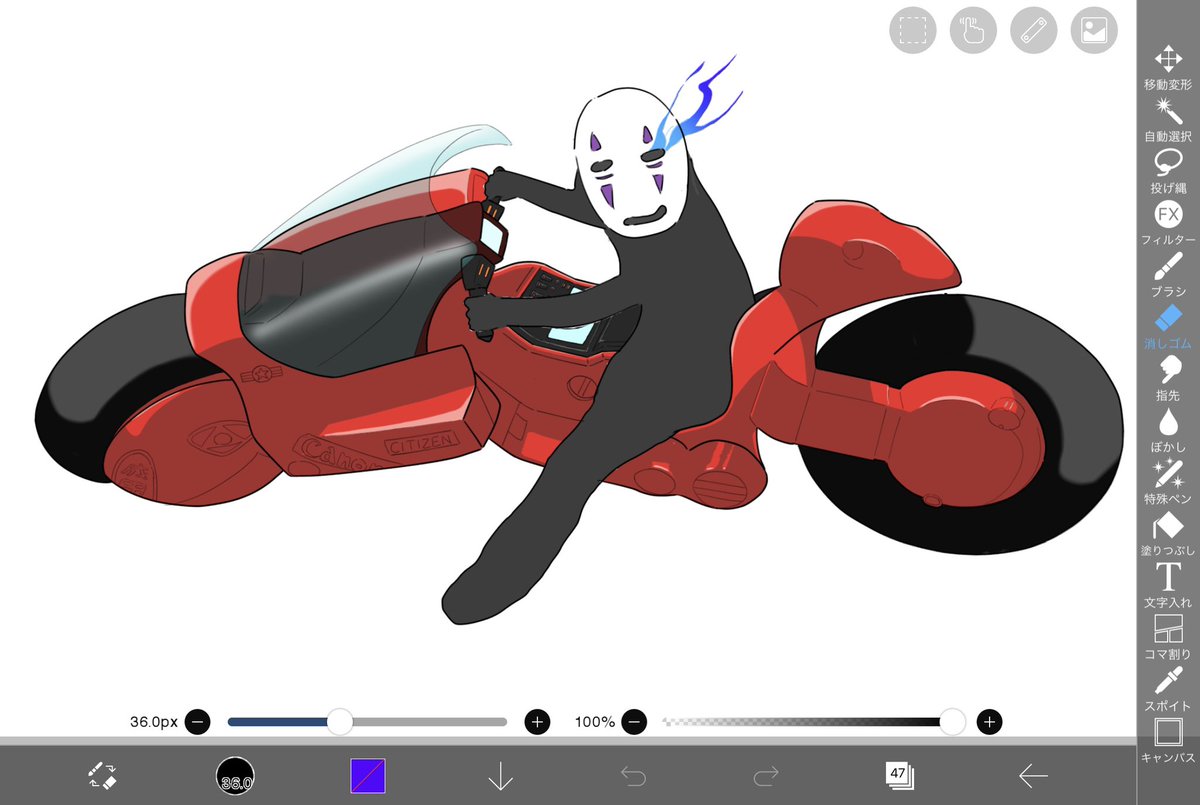Select the Frame Divider (コマ割り) tool
Image resolution: width=1200 pixels, height=805 pixels.
pos(1168,639)
